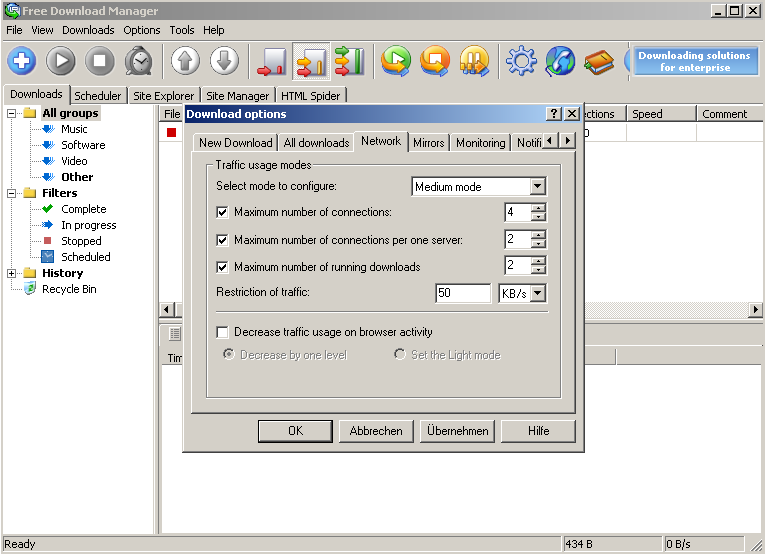Increase maximum number of connections spinner
This screenshot has width=765, height=554.
[539, 208]
